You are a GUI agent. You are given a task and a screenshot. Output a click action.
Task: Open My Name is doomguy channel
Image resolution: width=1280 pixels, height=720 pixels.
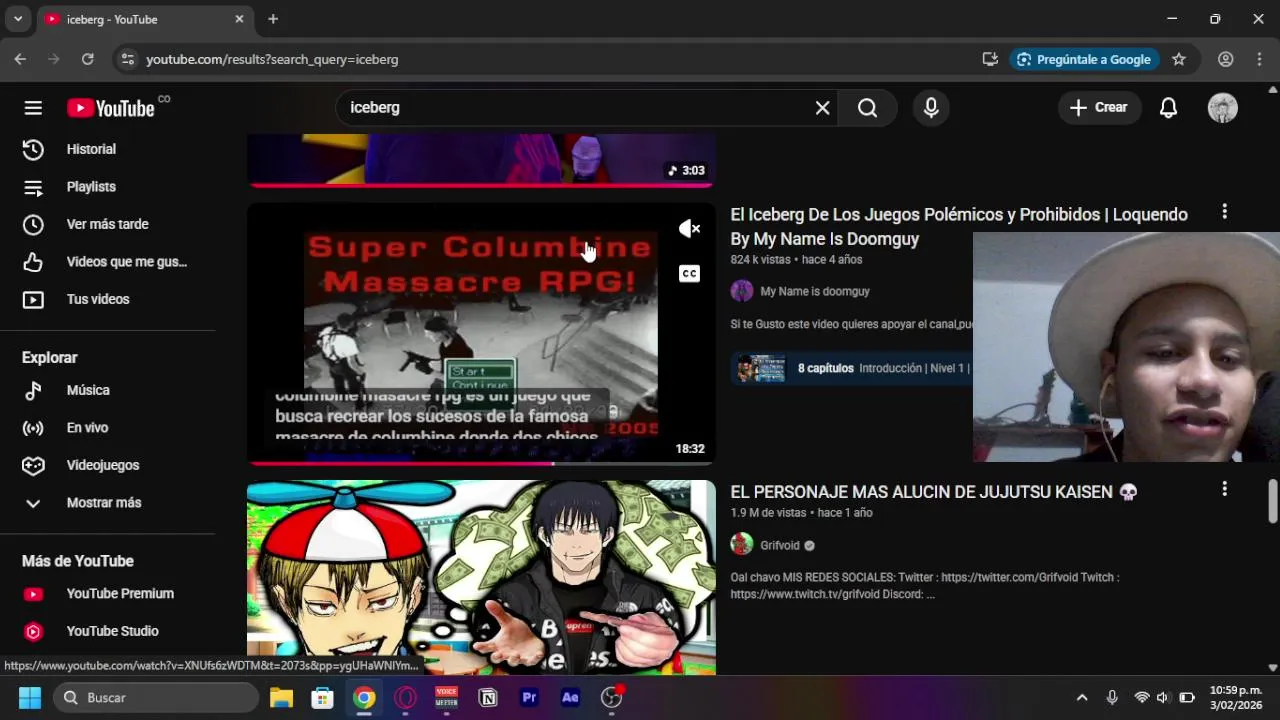click(815, 291)
